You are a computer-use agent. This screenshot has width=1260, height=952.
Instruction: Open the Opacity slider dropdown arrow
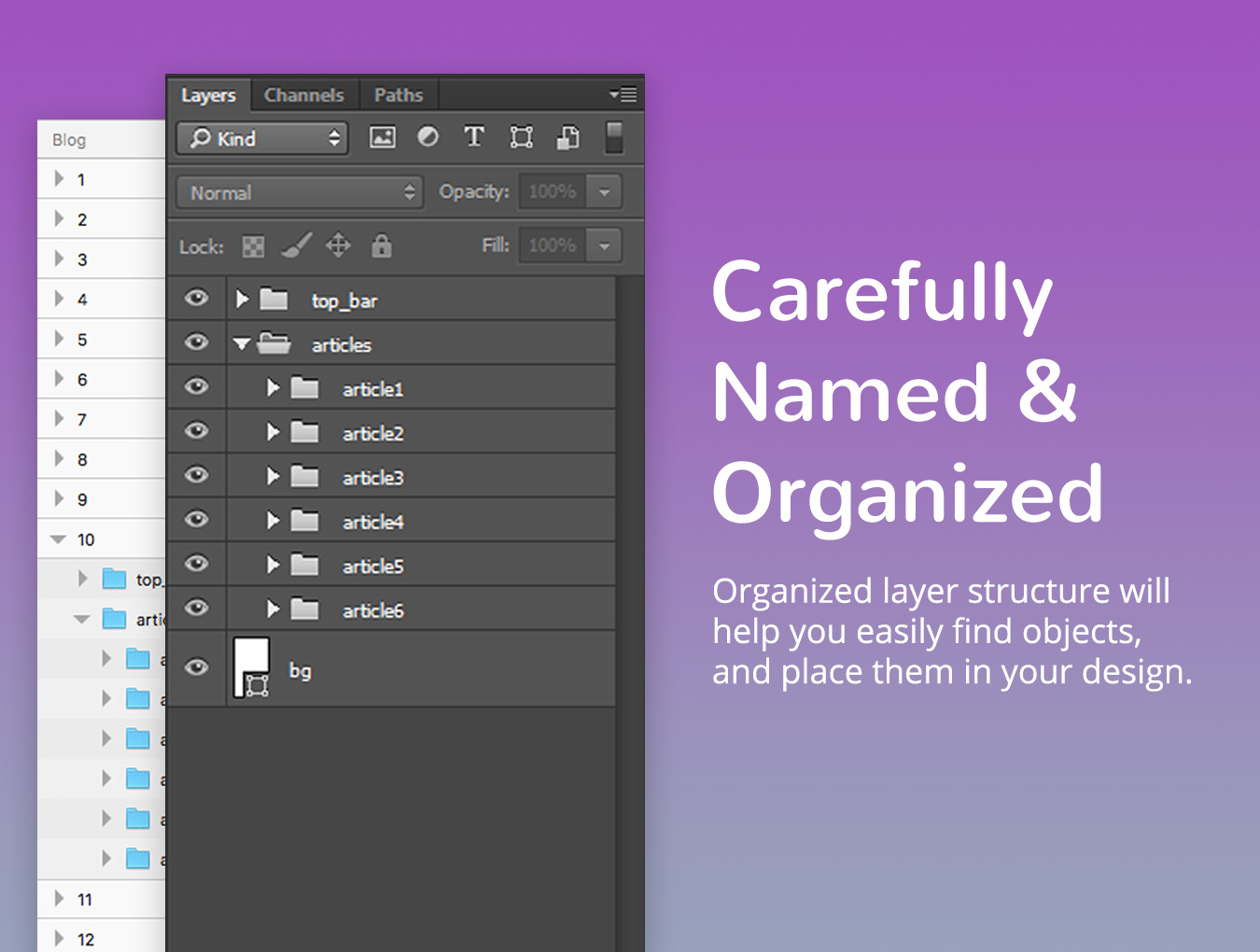[x=605, y=192]
